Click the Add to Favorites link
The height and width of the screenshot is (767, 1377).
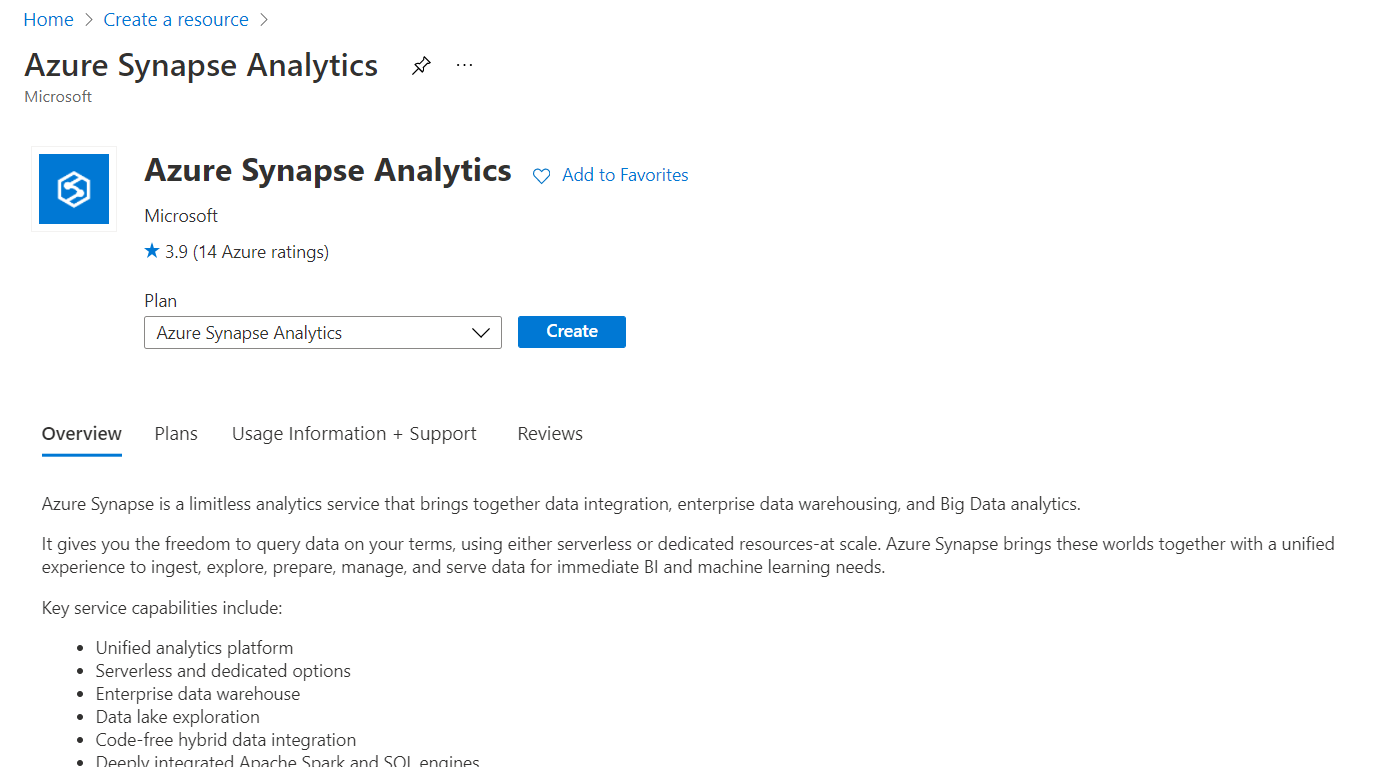tap(625, 175)
